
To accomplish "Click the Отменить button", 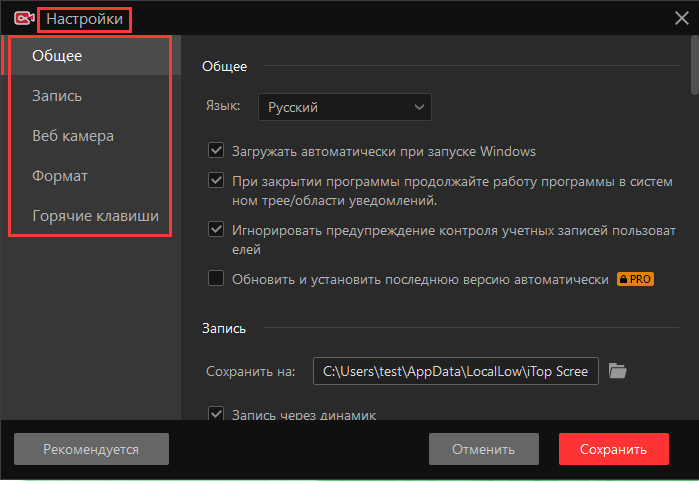I will (x=484, y=449).
